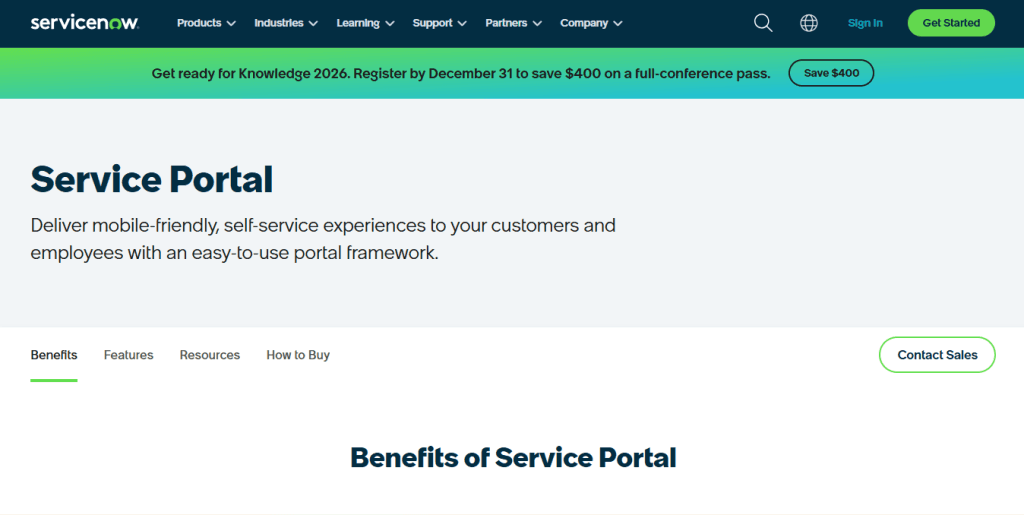The width and height of the screenshot is (1024, 515).
Task: Click the Service Portal page heading
Action: coord(152,179)
